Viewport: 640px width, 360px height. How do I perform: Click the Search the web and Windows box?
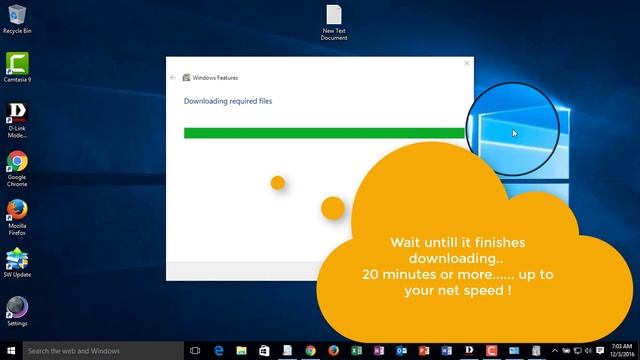point(103,351)
